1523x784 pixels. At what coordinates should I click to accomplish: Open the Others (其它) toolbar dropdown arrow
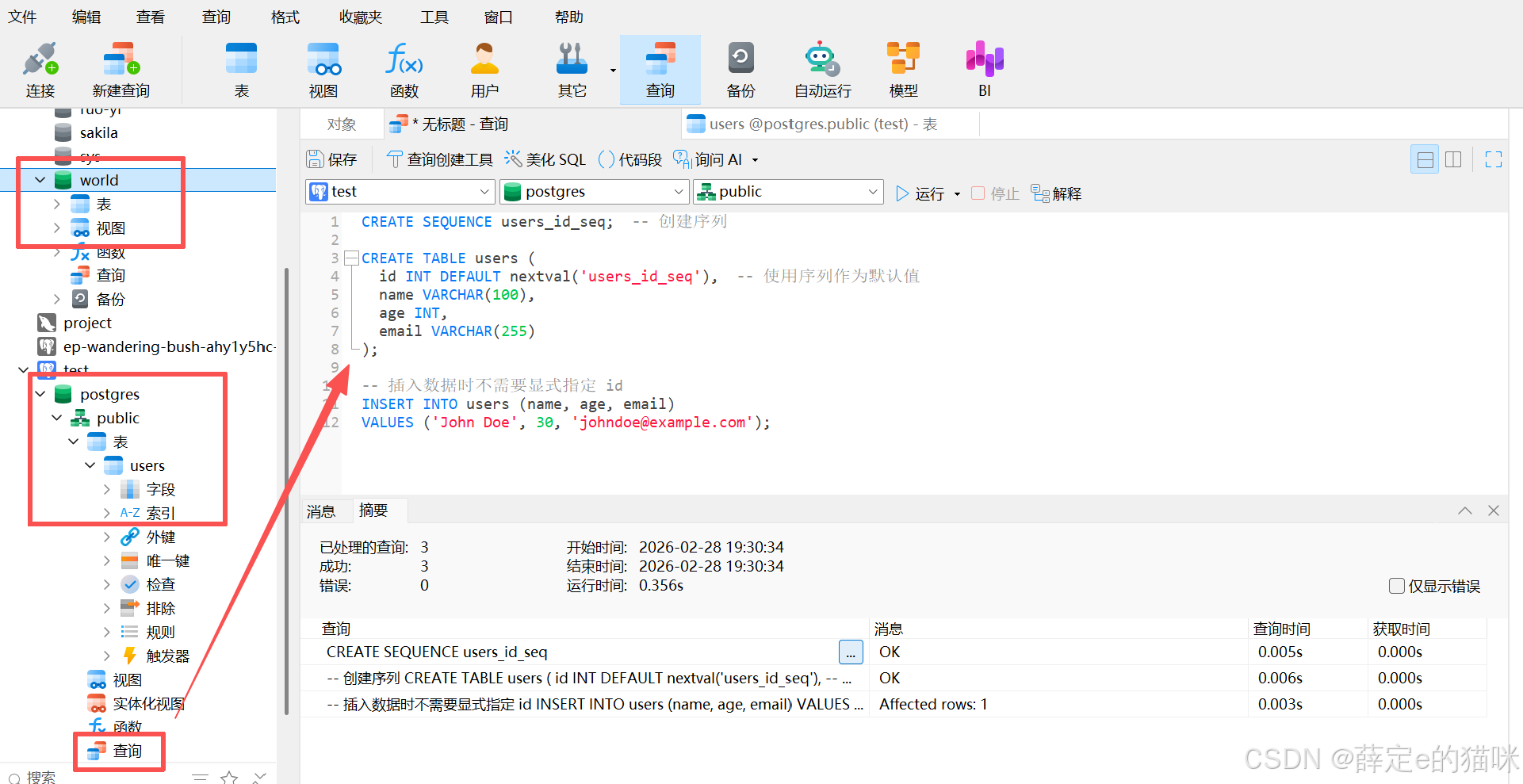pyautogui.click(x=613, y=71)
